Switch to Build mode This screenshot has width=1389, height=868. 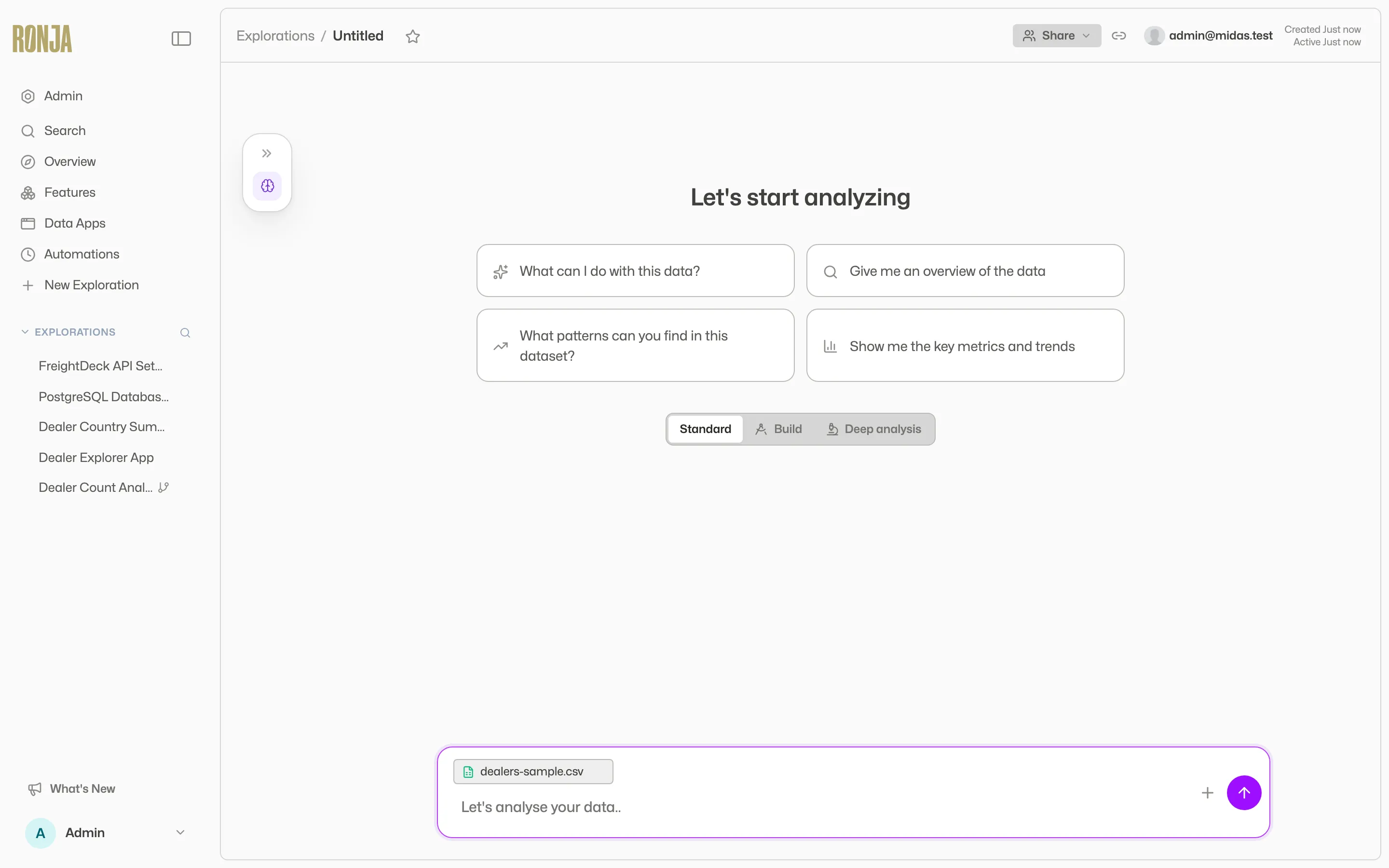coord(778,429)
